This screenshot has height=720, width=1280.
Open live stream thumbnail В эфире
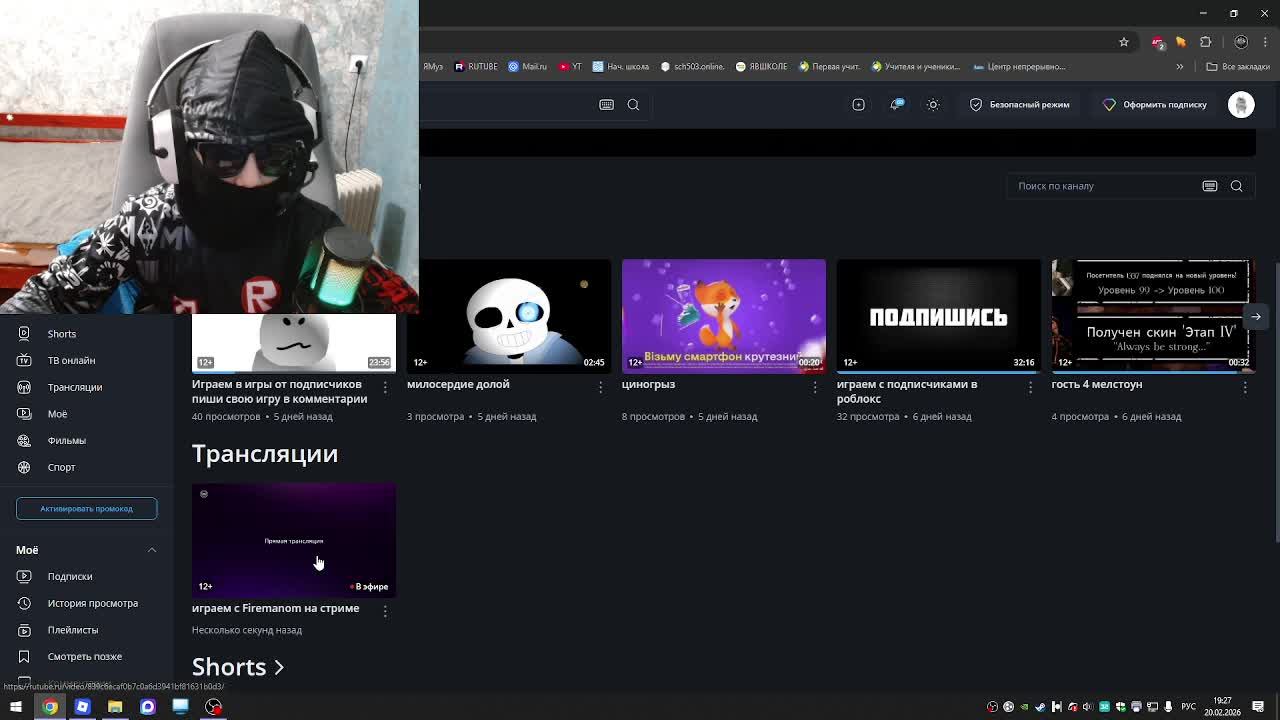(294, 540)
